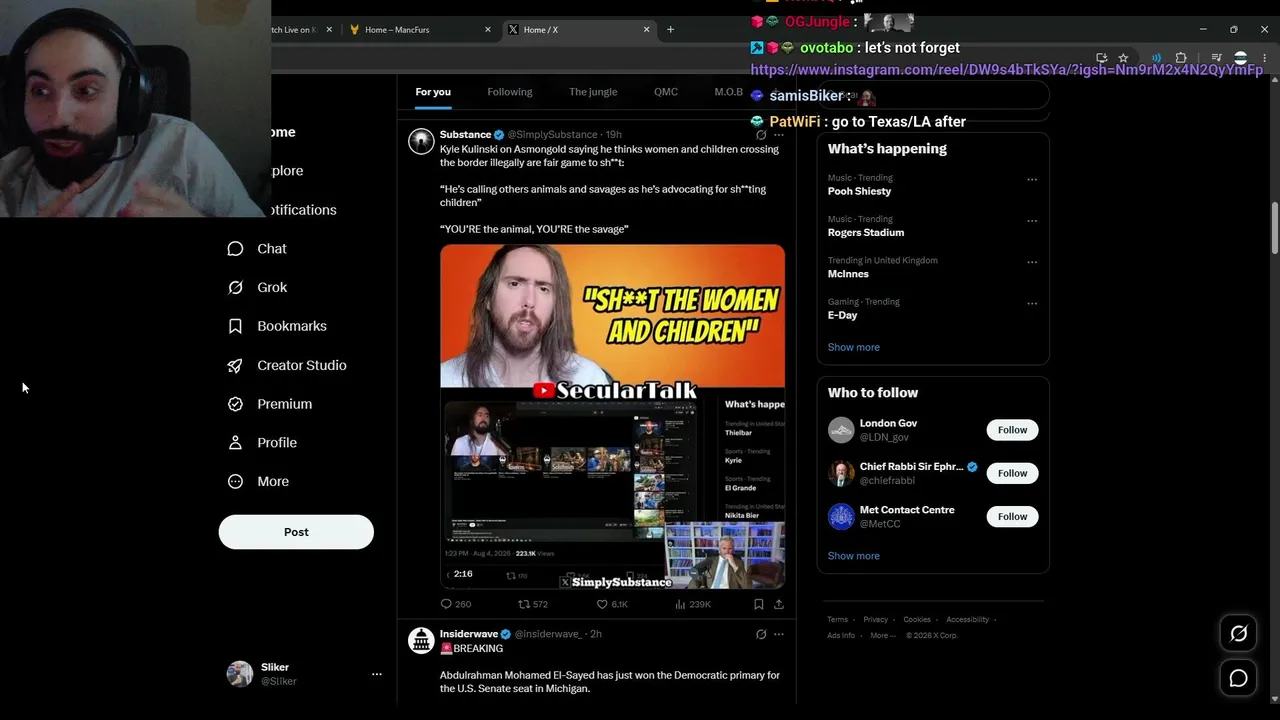
Task: Open the McInnes trending topic
Action: [848, 274]
